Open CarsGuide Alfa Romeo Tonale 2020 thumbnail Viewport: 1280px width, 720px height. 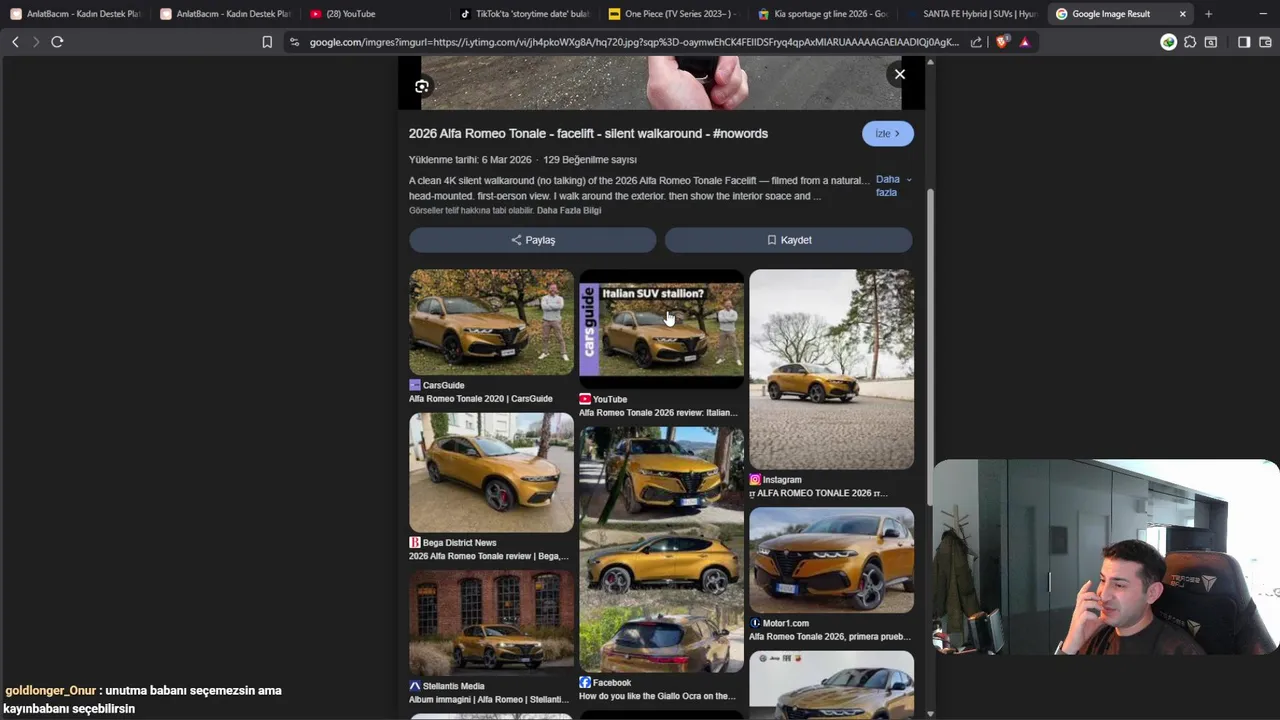point(491,322)
